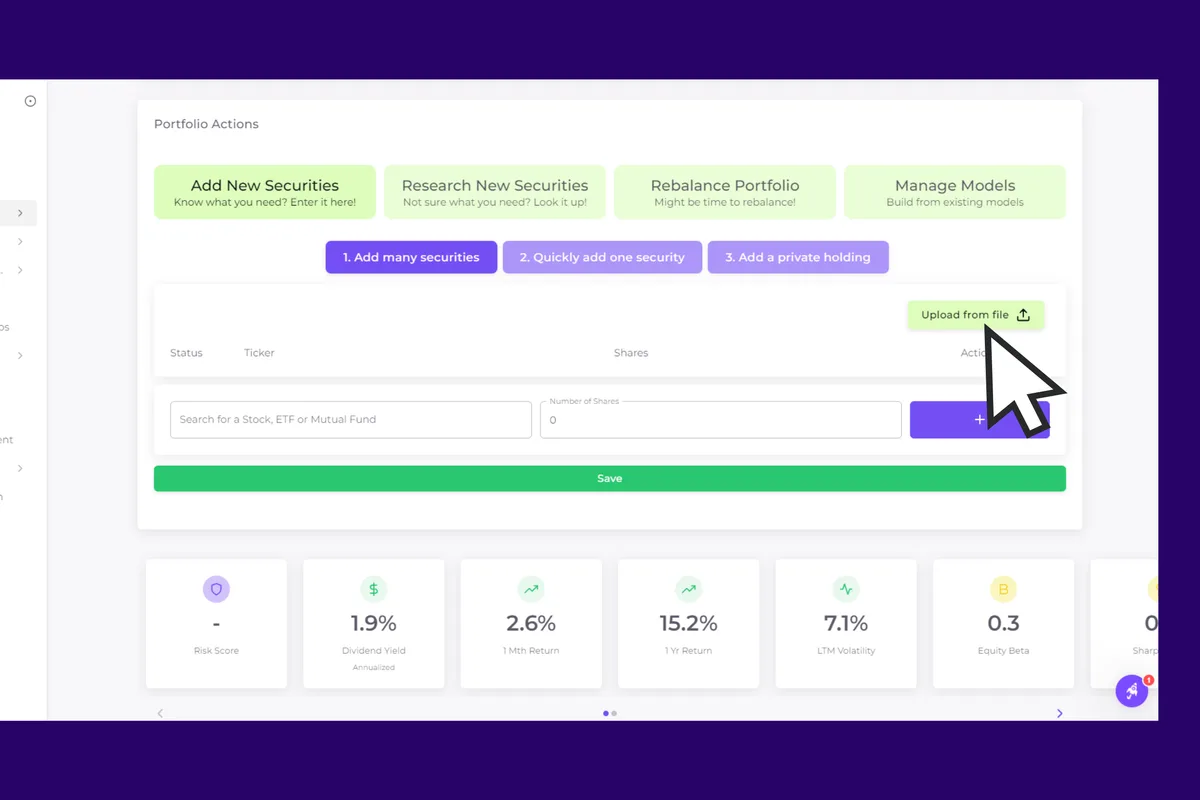Click the right carousel chevron below the stats
This screenshot has width=1200, height=800.
click(x=1059, y=713)
